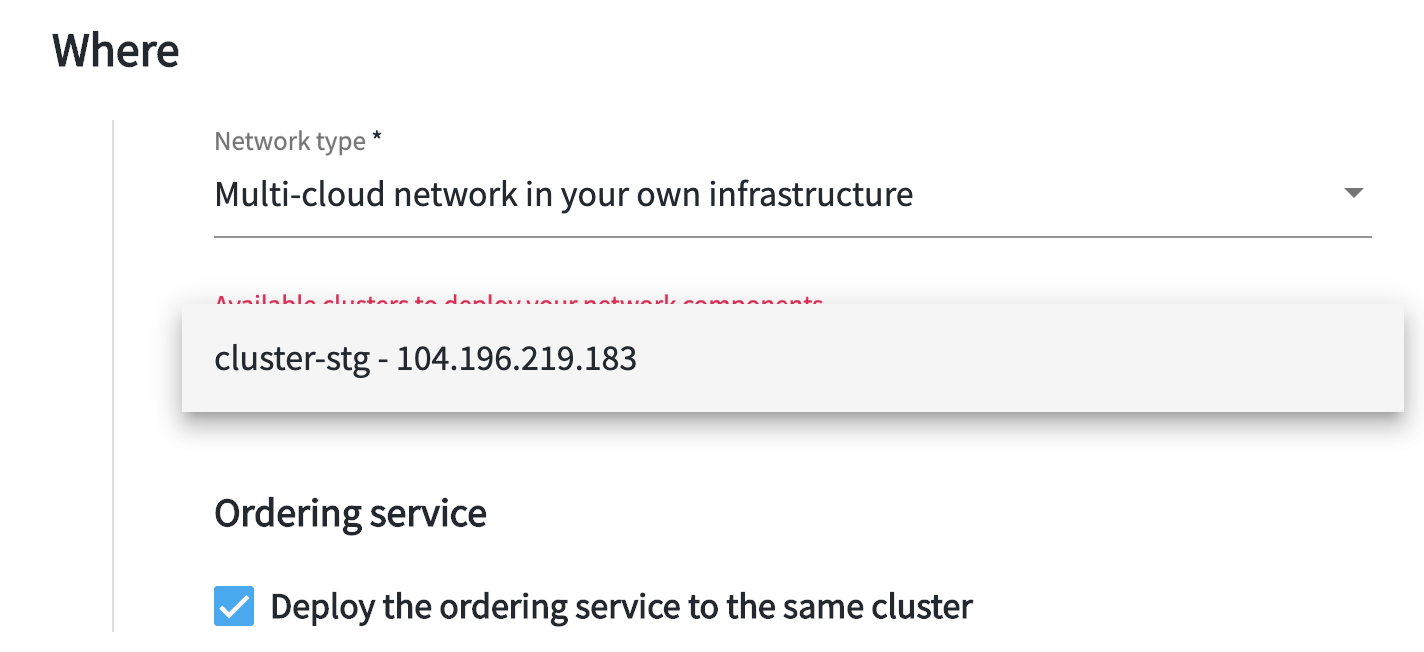The image size is (1424, 652).
Task: Click the vertical step line under Where
Action: click(x=113, y=376)
